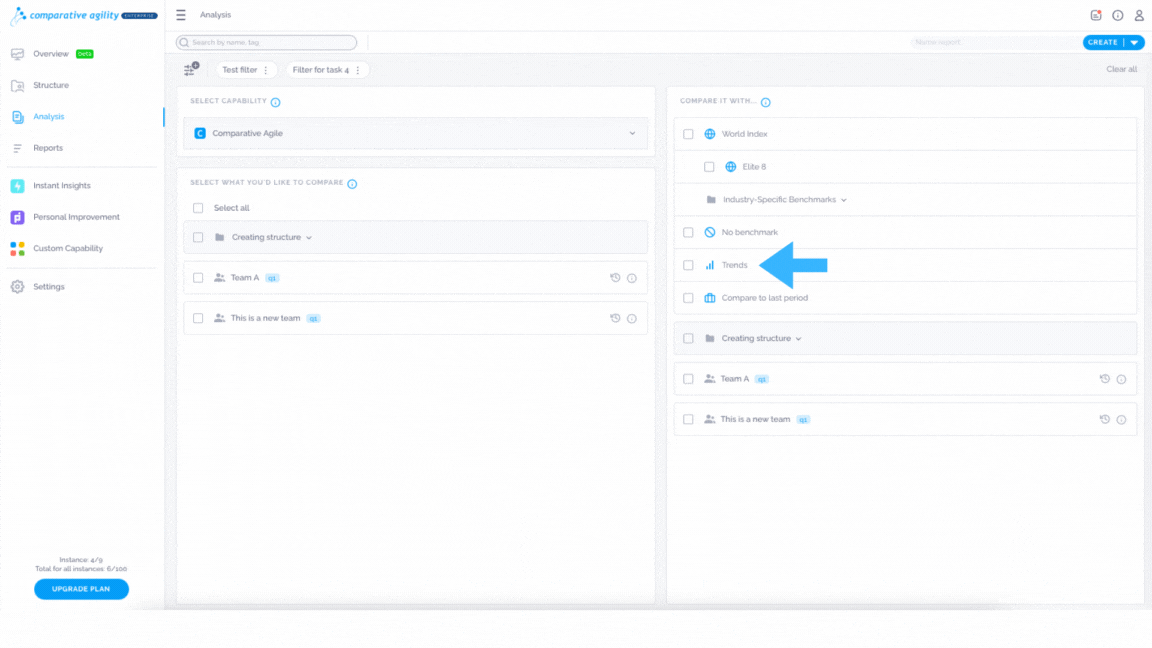This screenshot has width=1152, height=648.
Task: Click the help info icon in header
Action: pos(1117,15)
